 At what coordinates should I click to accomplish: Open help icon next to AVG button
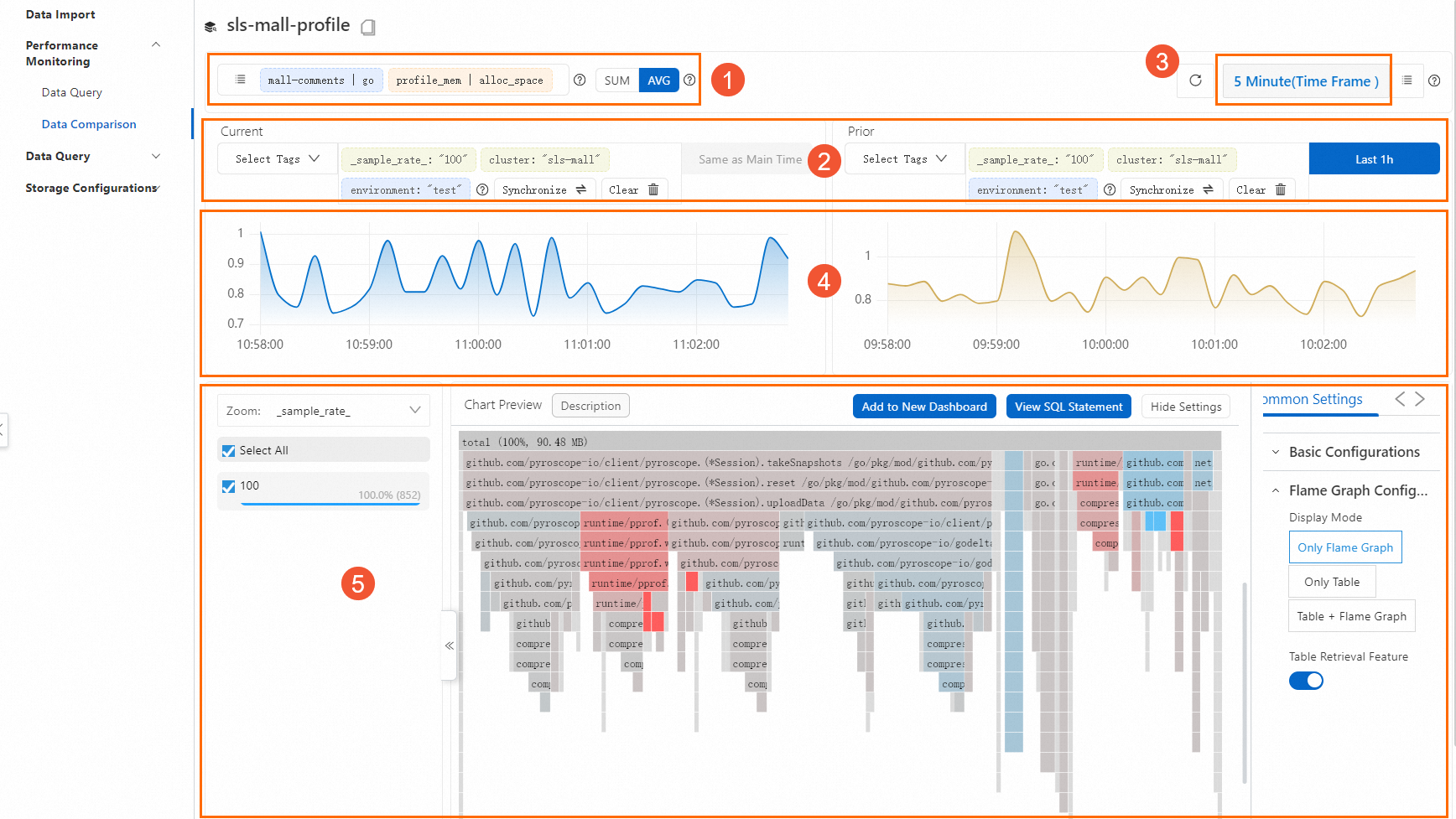pos(689,80)
